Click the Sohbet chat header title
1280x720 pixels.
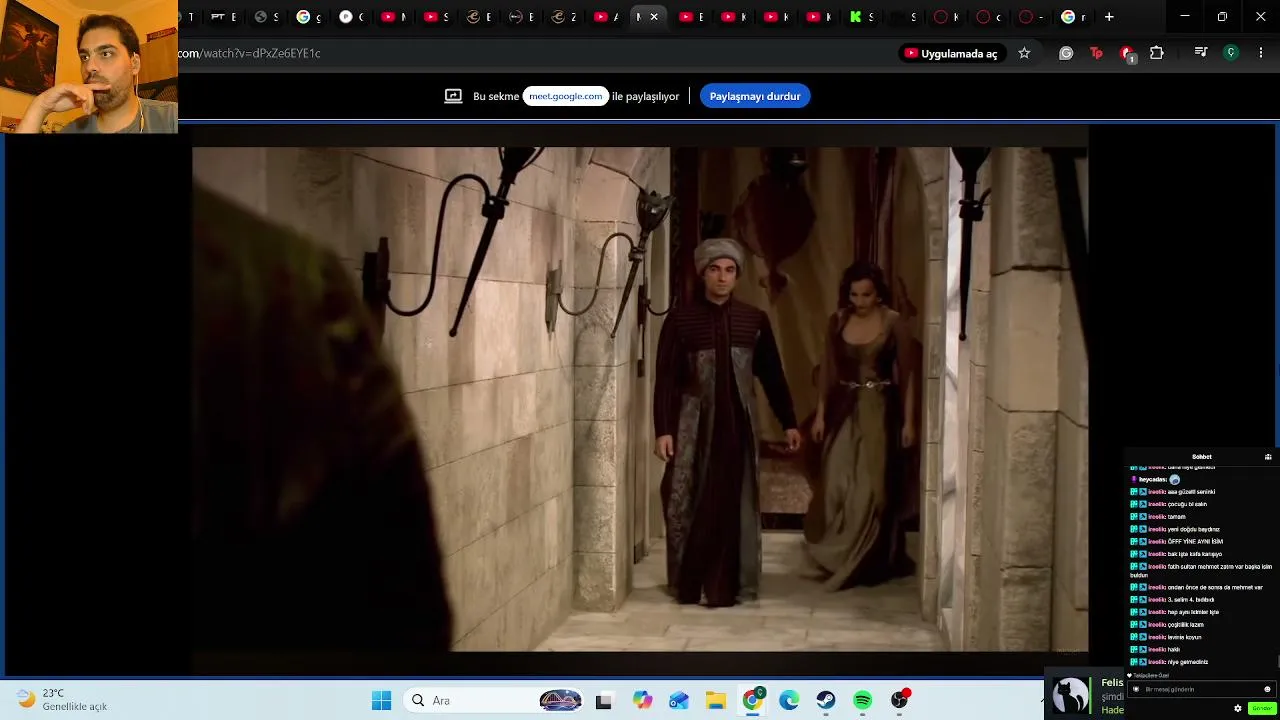coord(1201,457)
